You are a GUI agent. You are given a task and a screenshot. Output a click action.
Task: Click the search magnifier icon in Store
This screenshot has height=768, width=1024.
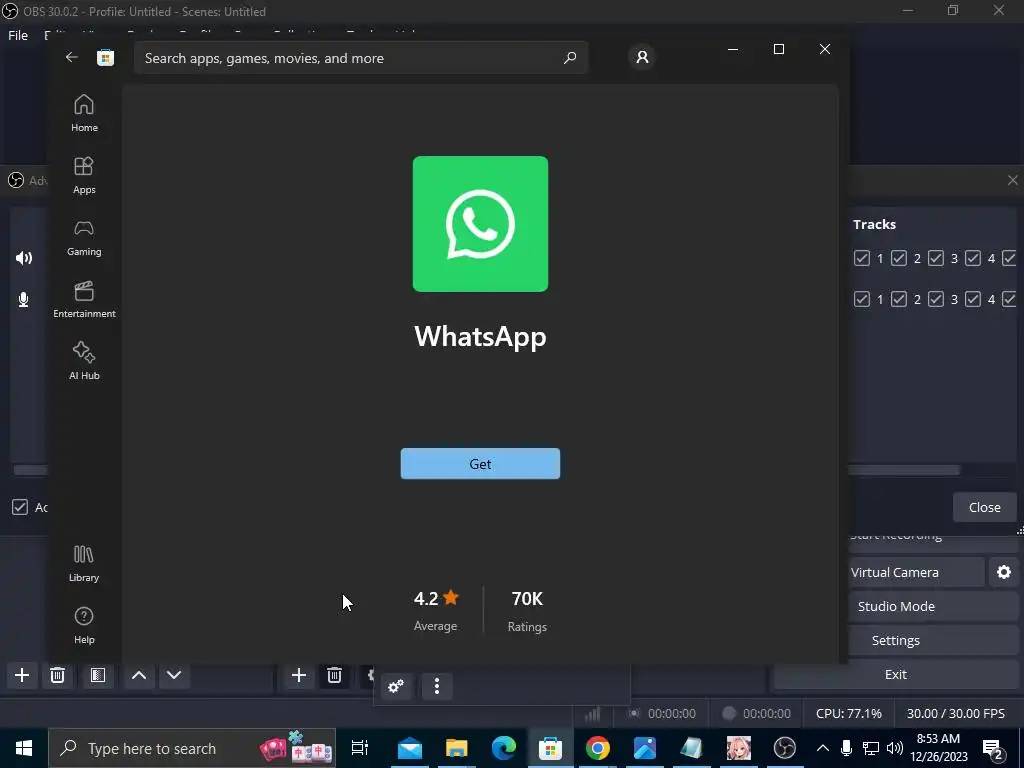569,57
